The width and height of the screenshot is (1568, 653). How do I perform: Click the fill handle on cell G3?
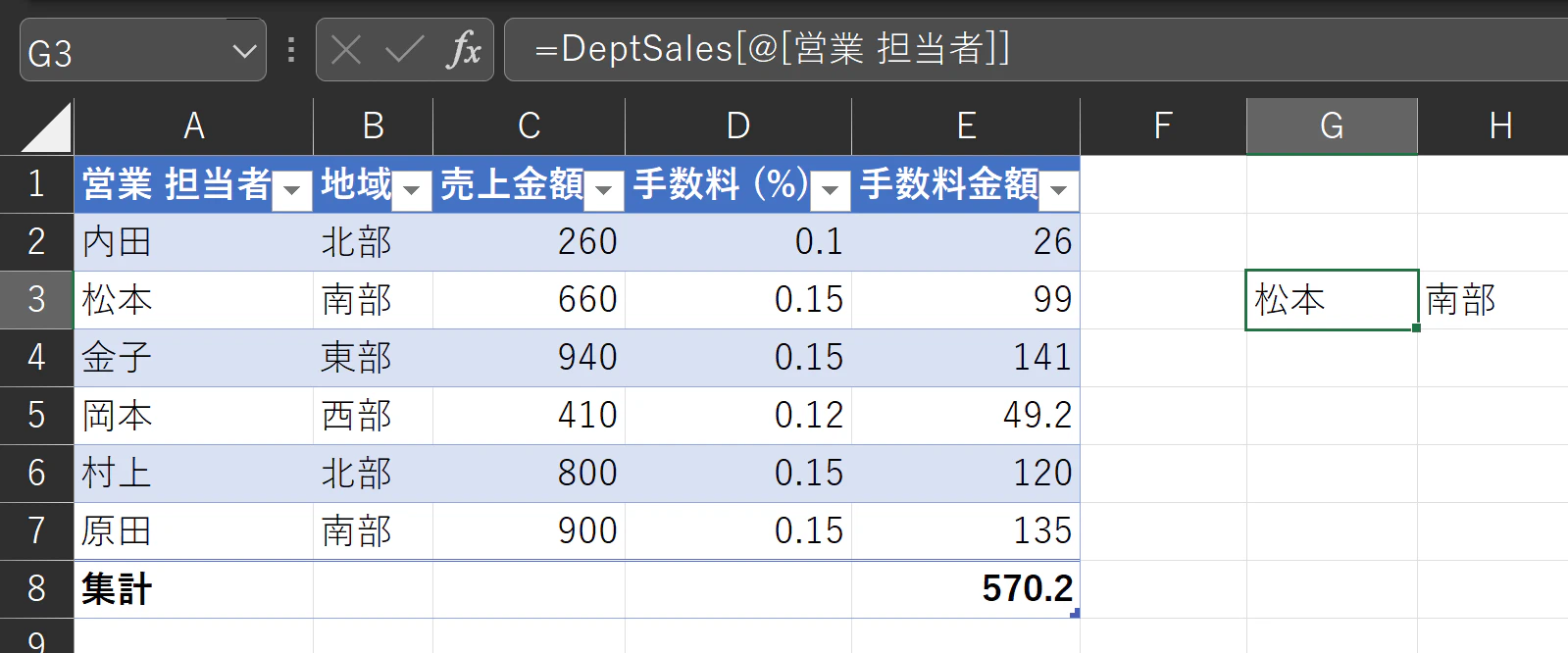(1416, 327)
